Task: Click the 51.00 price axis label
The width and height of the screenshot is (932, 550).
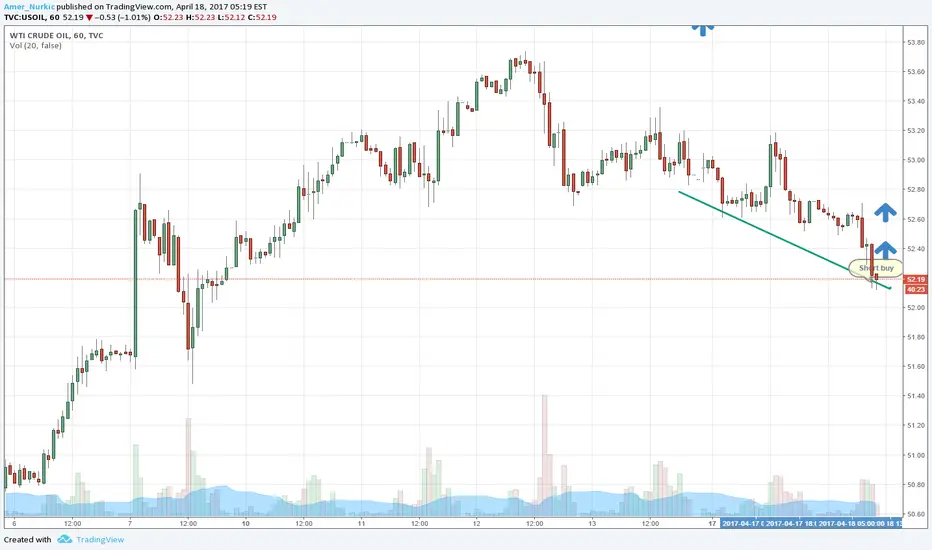Action: click(916, 455)
